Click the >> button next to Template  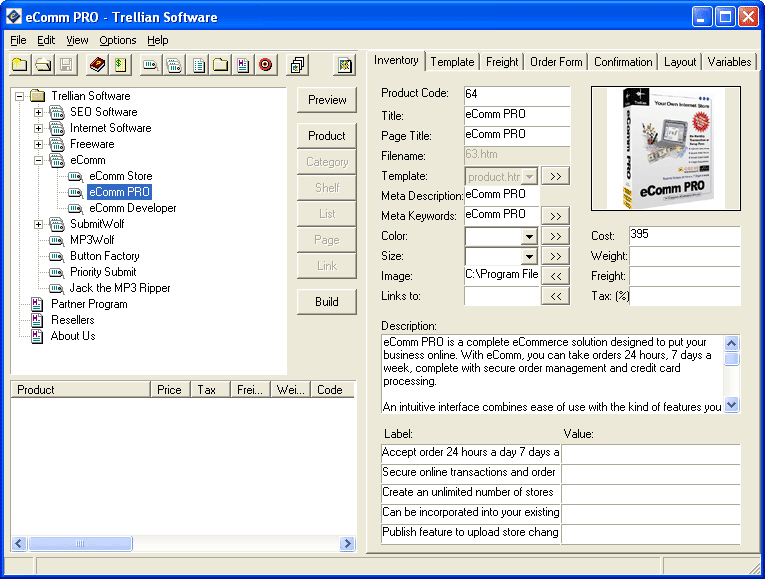(x=556, y=177)
